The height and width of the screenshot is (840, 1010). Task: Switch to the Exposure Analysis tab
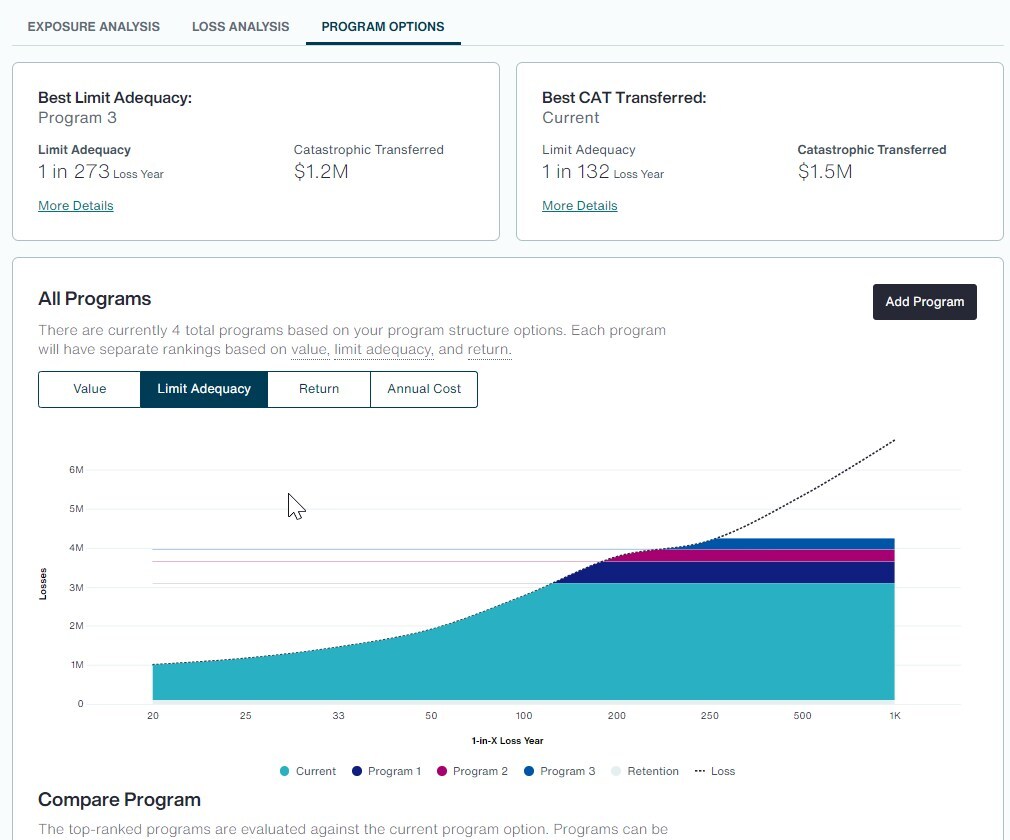click(93, 26)
